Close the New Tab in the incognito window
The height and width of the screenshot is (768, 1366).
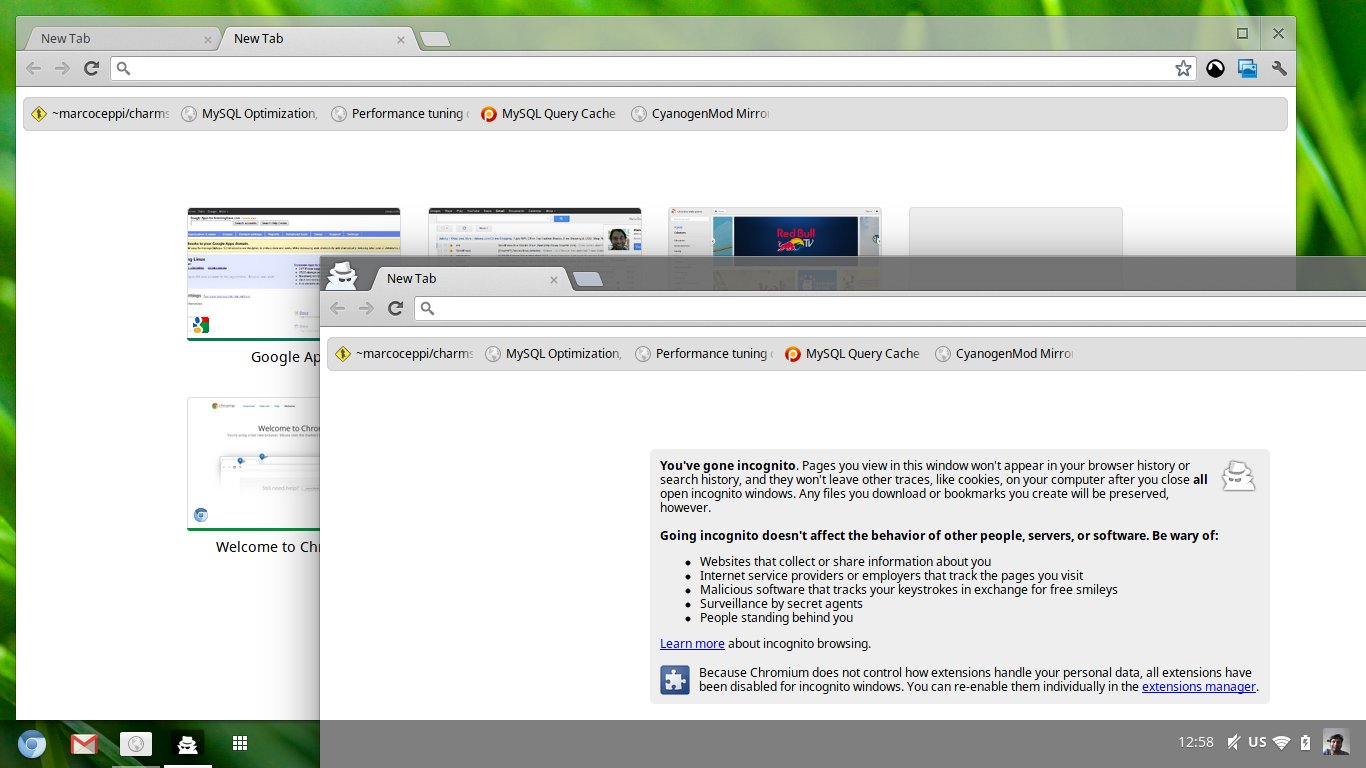pos(554,279)
